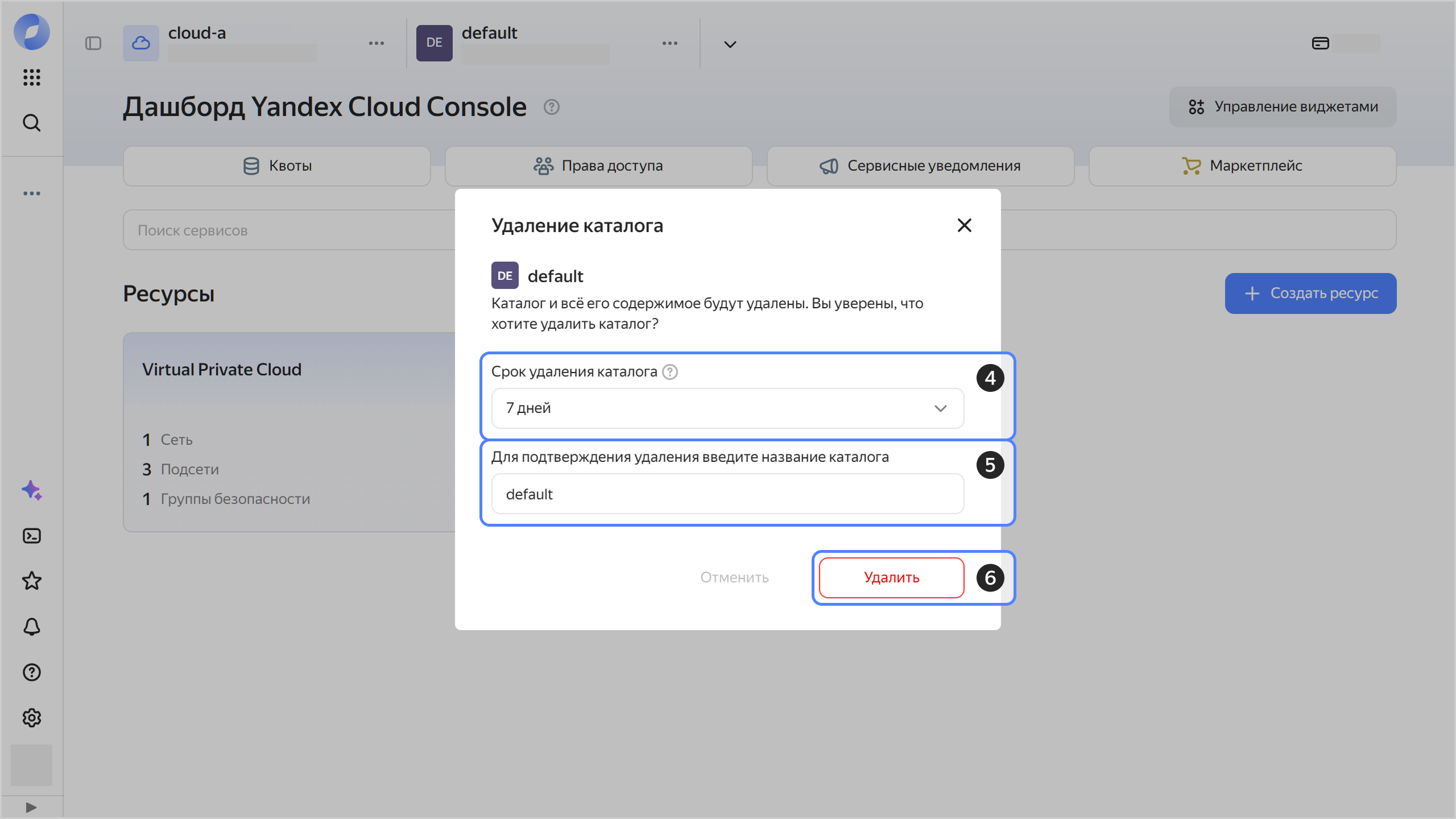Toggle the sidebar panel icon near cloud-a
The image size is (1456, 819).
click(x=93, y=43)
